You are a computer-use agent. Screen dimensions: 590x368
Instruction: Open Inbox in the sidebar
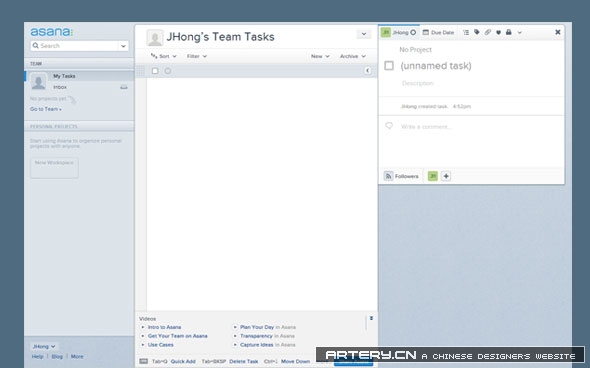point(60,87)
